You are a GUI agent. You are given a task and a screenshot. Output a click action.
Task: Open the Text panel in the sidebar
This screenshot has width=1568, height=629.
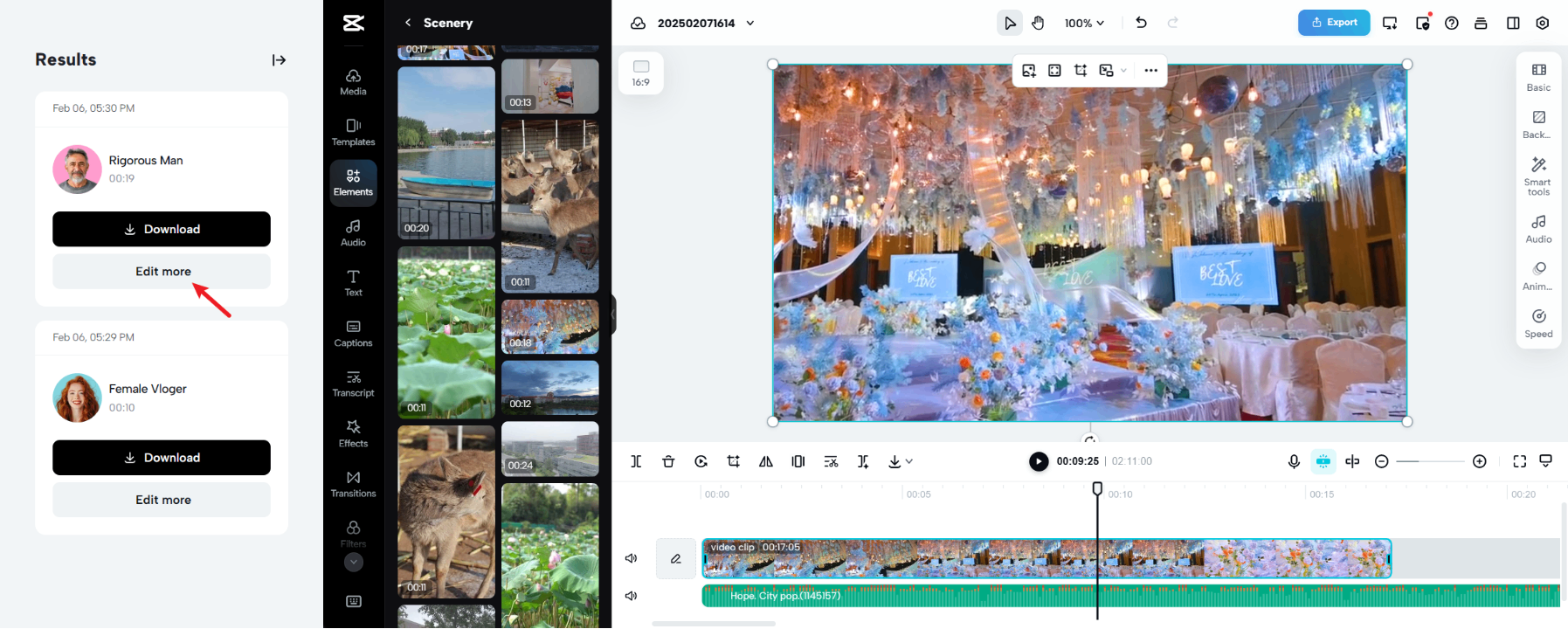tap(353, 283)
